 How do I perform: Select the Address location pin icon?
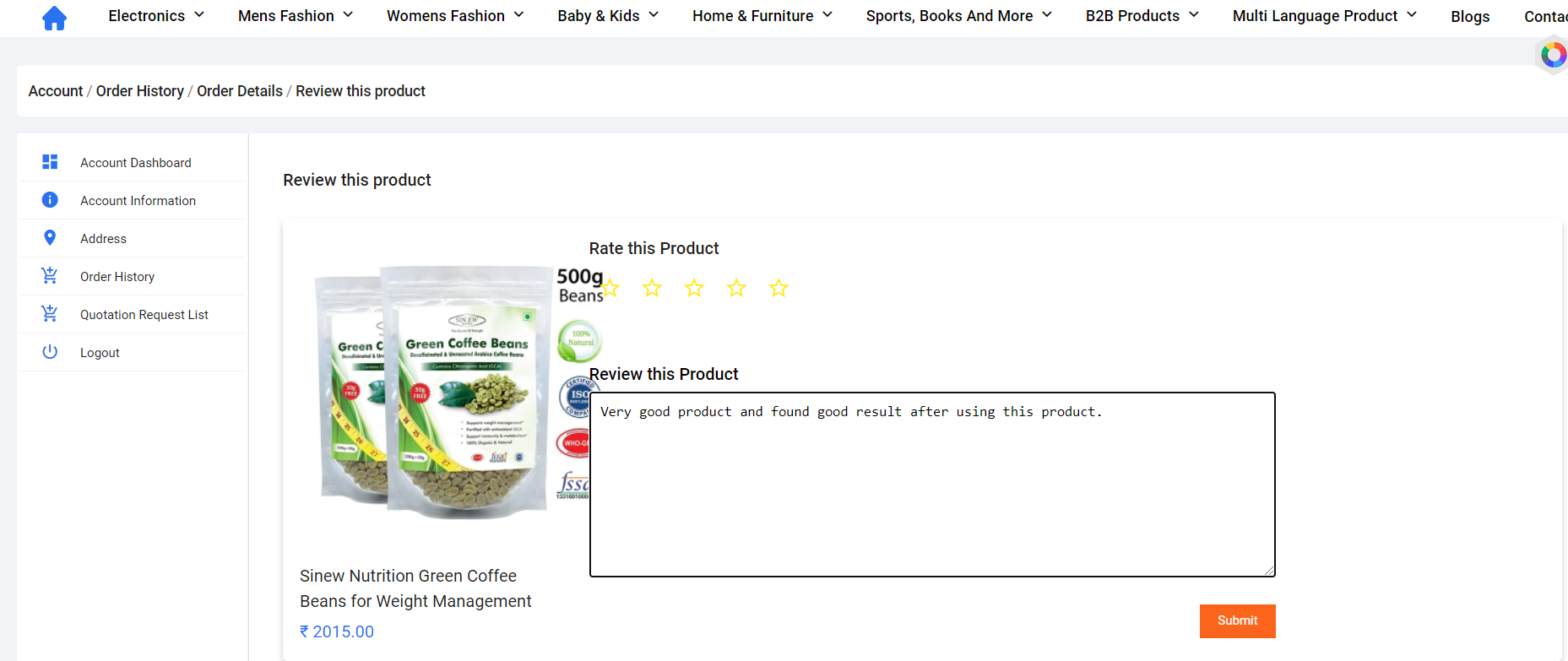(x=50, y=238)
